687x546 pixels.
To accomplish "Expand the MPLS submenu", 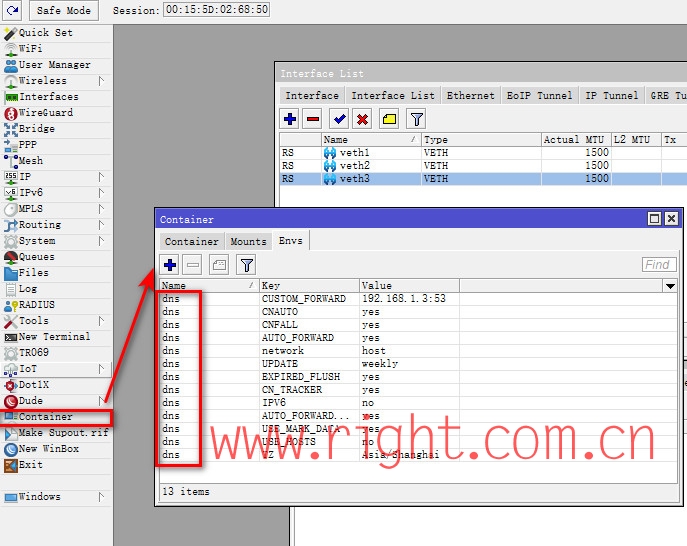I will 101,209.
